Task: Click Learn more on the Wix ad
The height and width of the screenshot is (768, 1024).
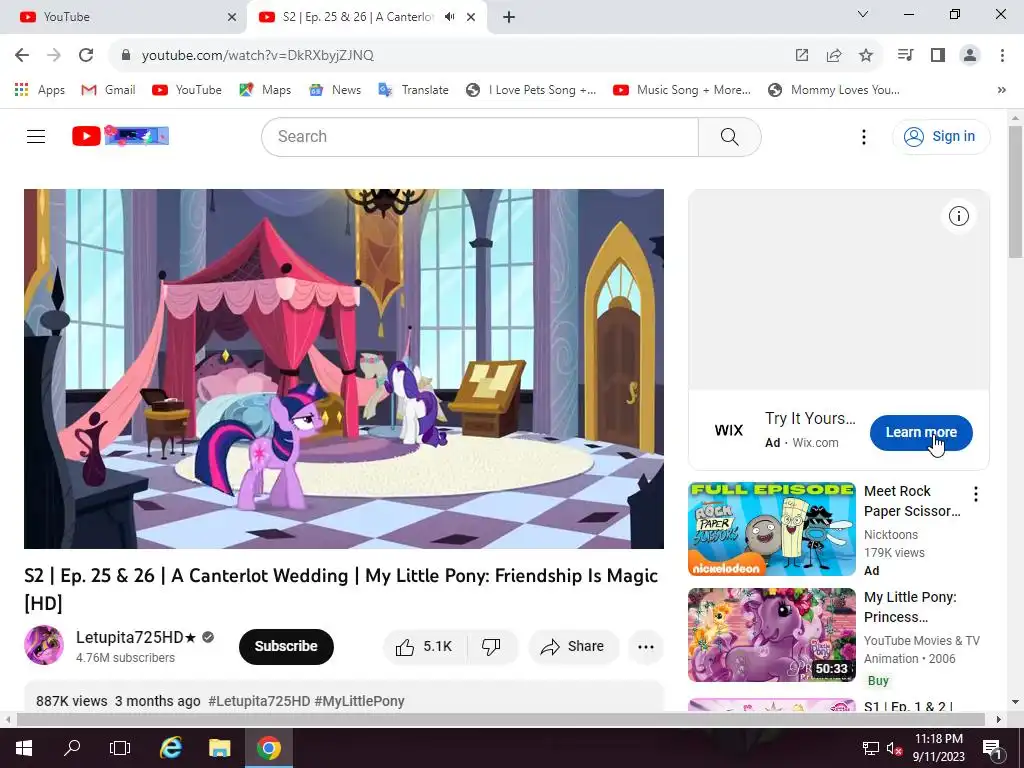Action: [921, 432]
